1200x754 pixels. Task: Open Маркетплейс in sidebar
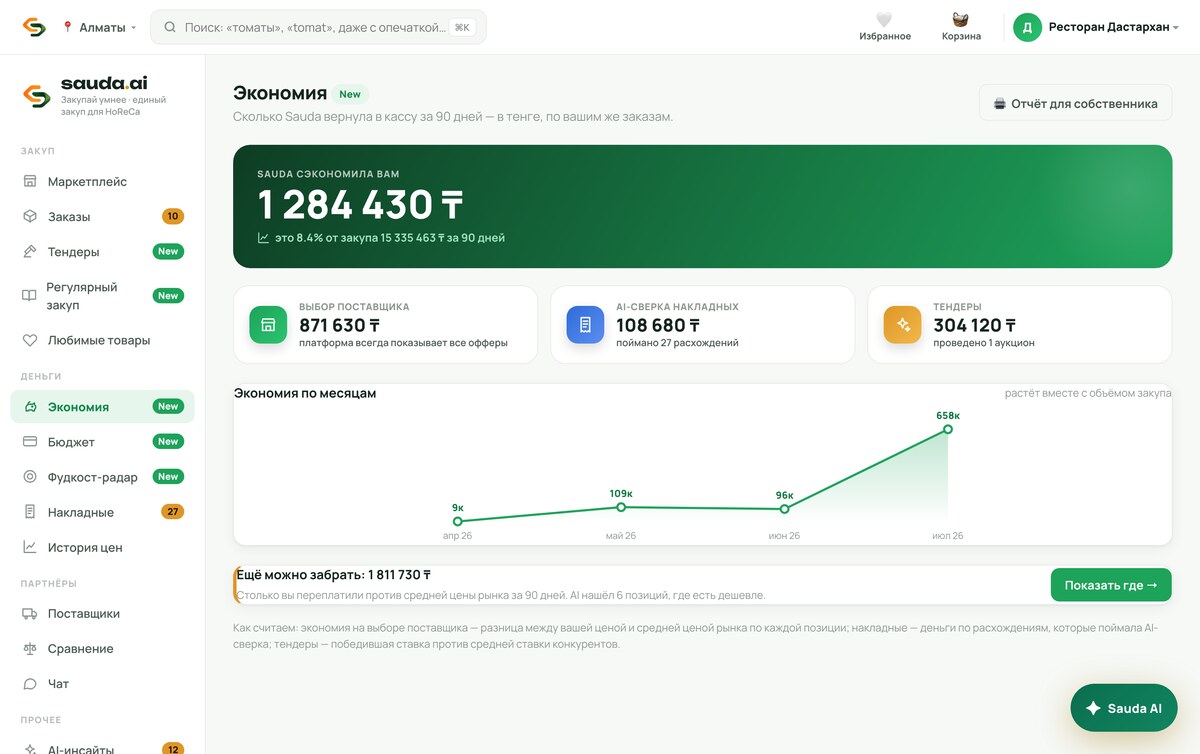coord(102,182)
